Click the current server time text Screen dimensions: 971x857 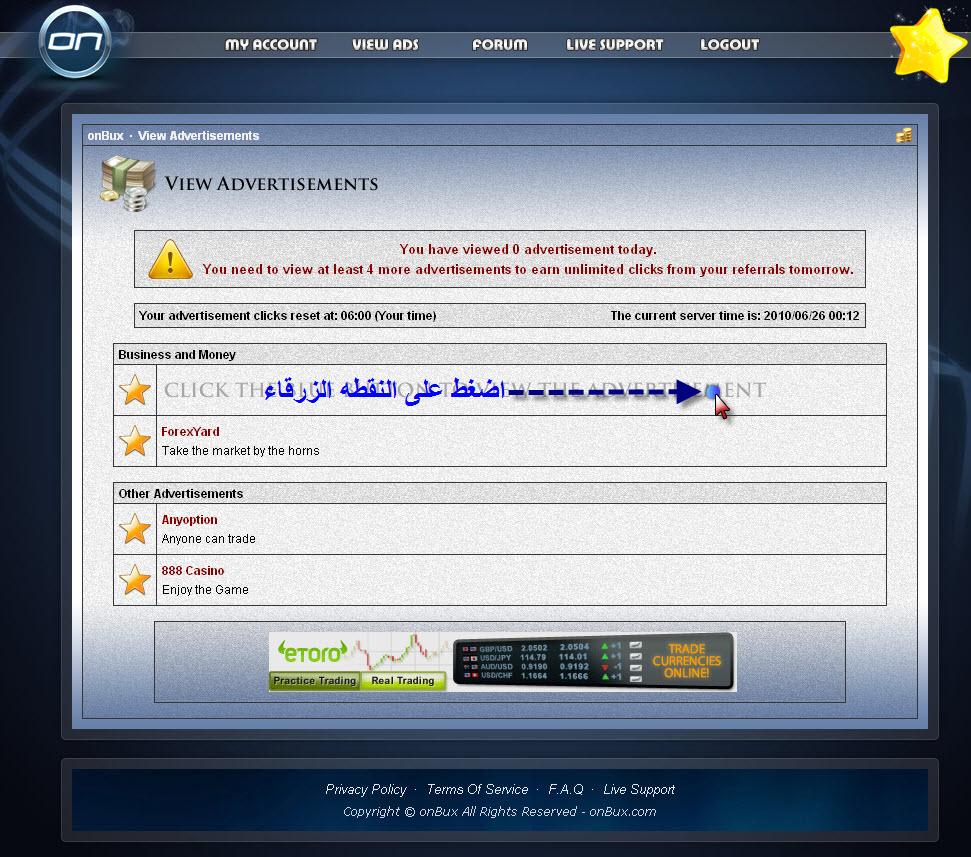pyautogui.click(x=734, y=316)
